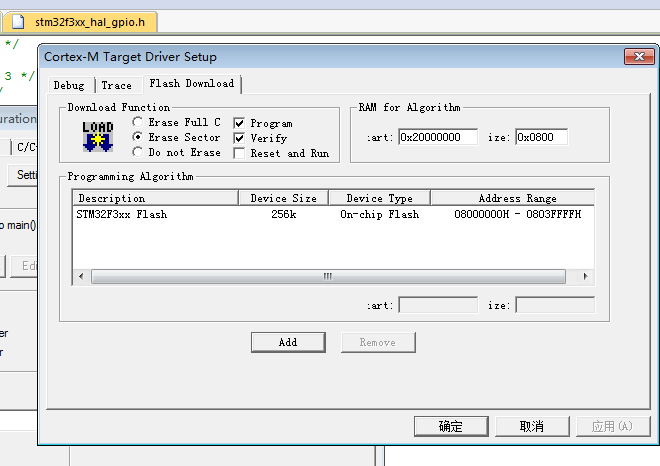Open the stm32f3xx_hal_gpio.h editor tab
This screenshot has height=466, width=660.
coord(80,22)
